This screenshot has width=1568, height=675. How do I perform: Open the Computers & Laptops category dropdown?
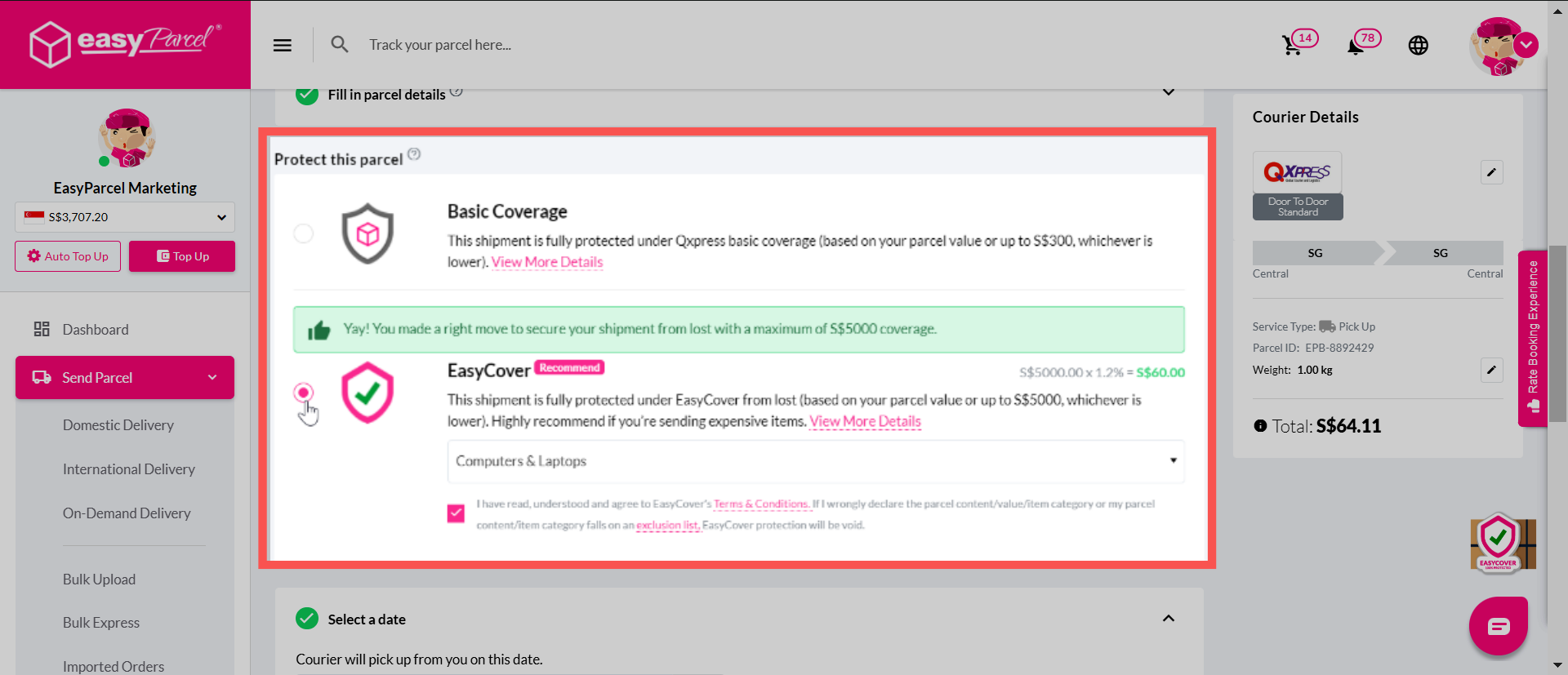pyautogui.click(x=816, y=461)
